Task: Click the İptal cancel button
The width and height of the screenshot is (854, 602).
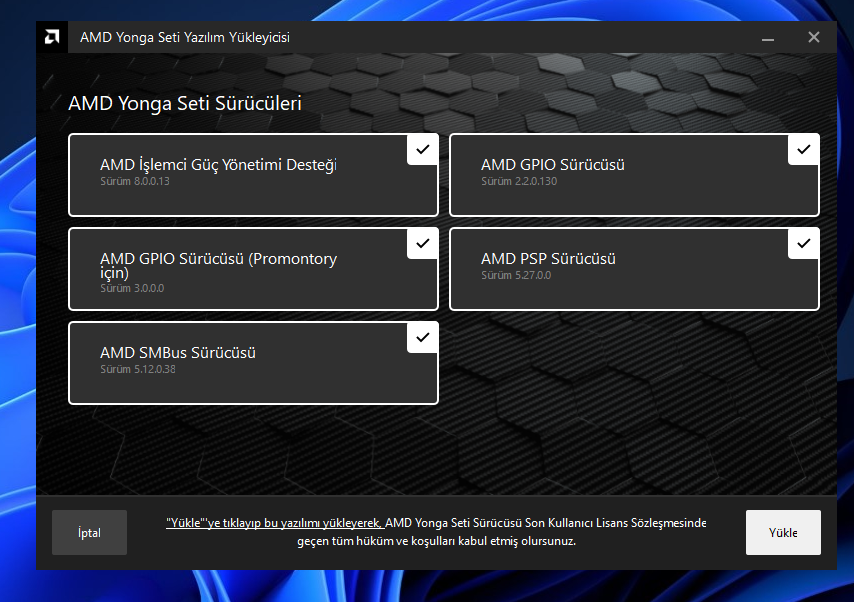Action: pyautogui.click(x=89, y=532)
